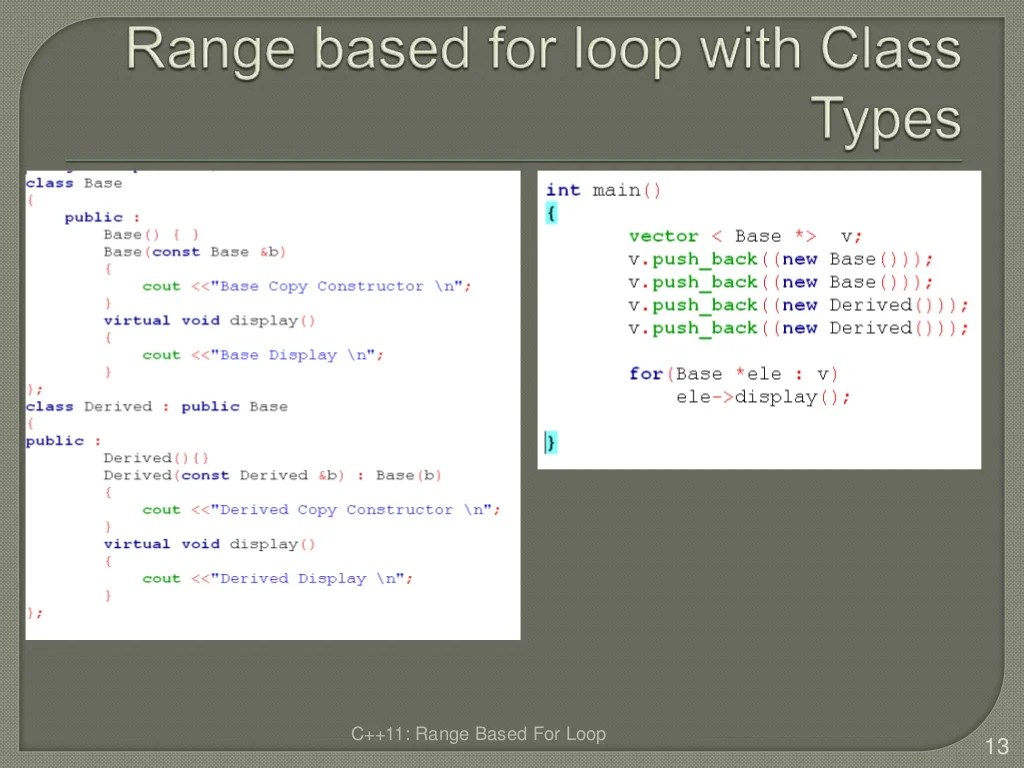Click the 'class Derived : public Base' line
Viewport: 1024px width, 768px height.
tap(155, 406)
